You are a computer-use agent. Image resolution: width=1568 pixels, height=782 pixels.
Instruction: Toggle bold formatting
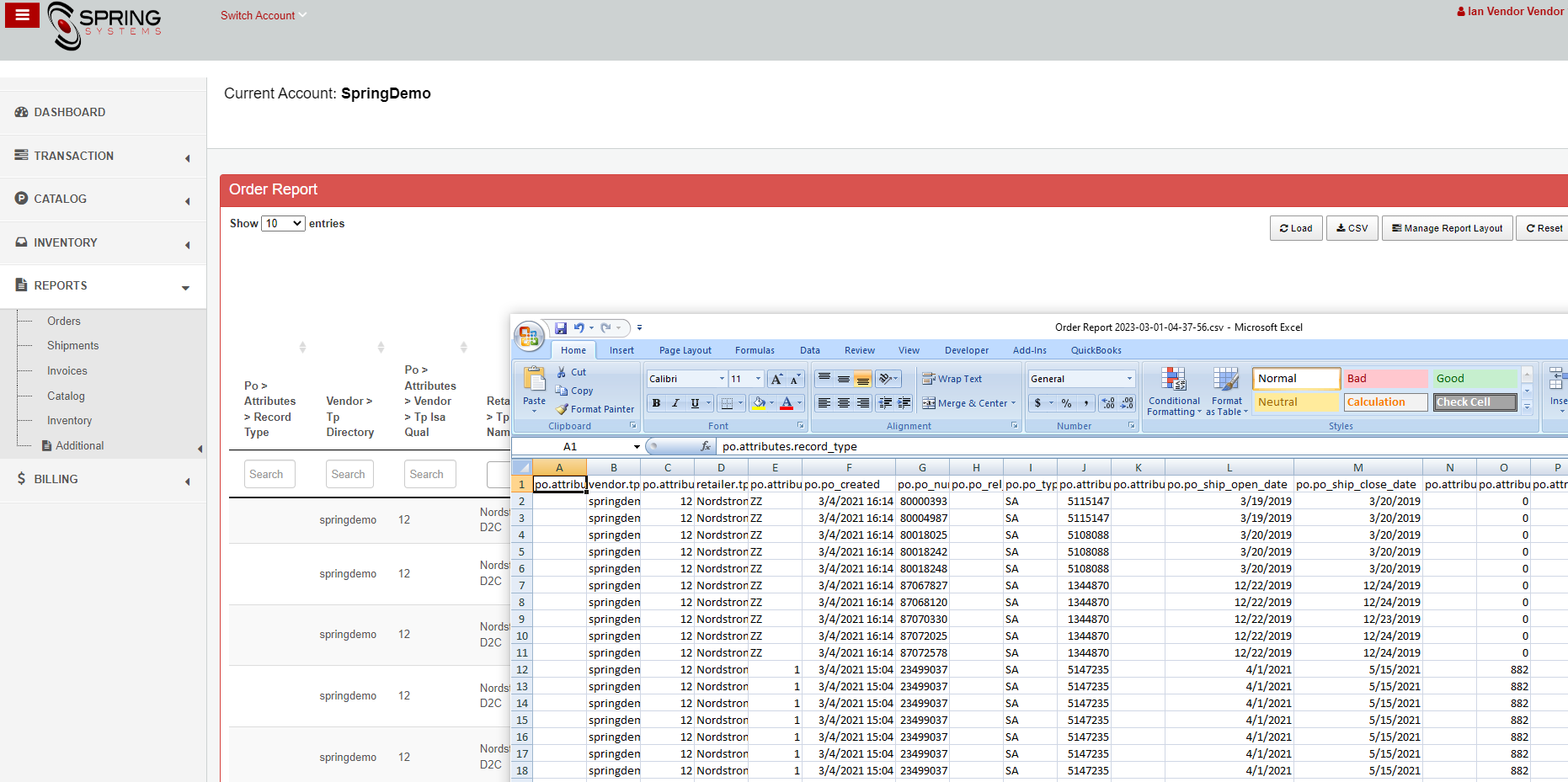(656, 403)
